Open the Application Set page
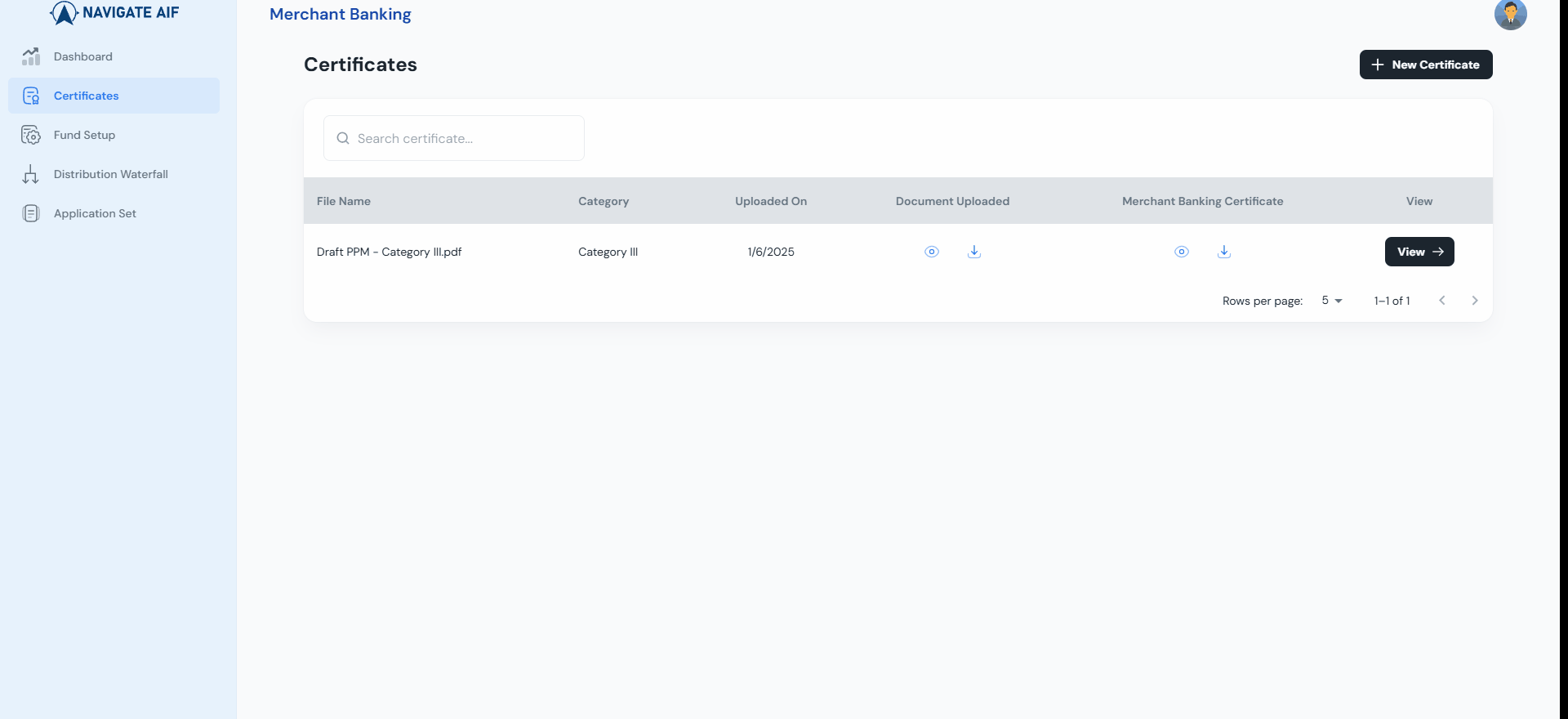 [114, 213]
